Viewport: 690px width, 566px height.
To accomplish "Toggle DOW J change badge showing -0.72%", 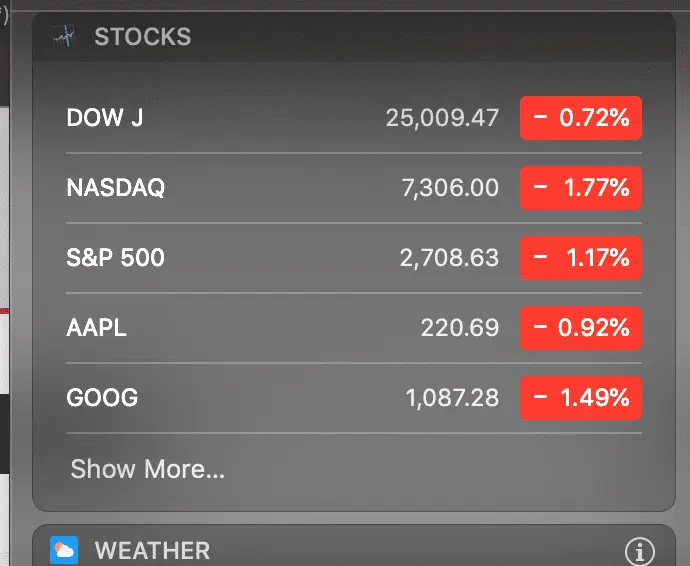I will [x=580, y=118].
